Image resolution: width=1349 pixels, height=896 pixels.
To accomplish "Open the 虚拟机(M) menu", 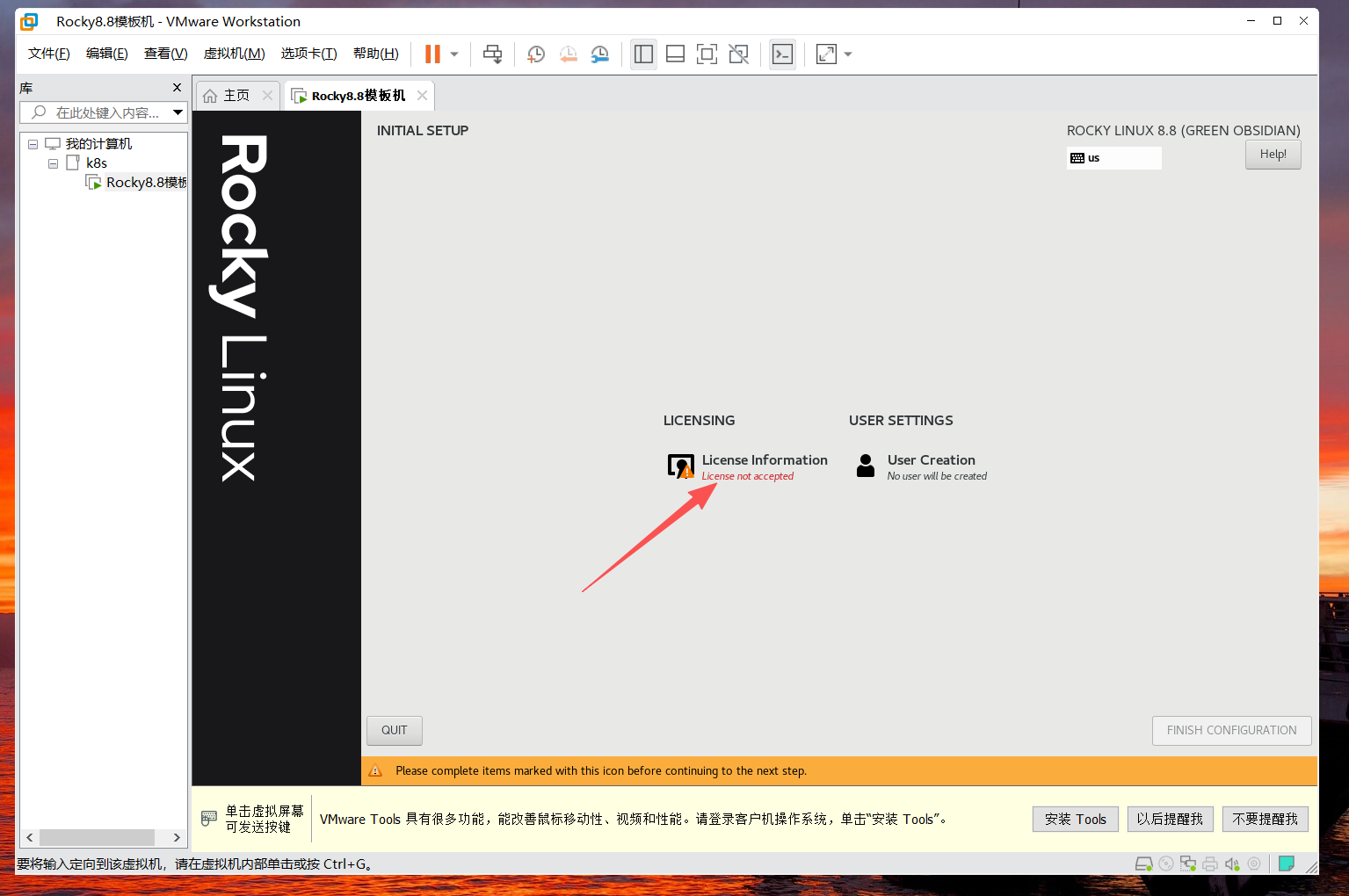I will [x=235, y=54].
